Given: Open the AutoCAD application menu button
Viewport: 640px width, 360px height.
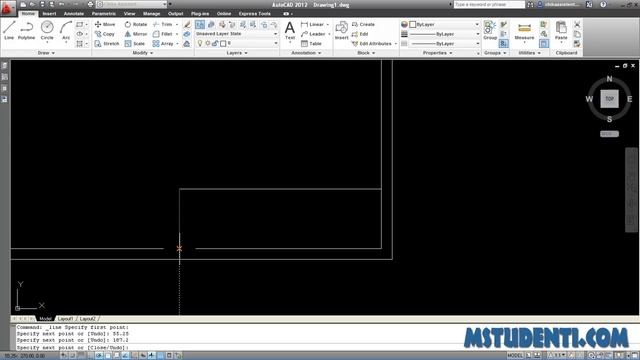Looking at the screenshot, I should click(7, 8).
